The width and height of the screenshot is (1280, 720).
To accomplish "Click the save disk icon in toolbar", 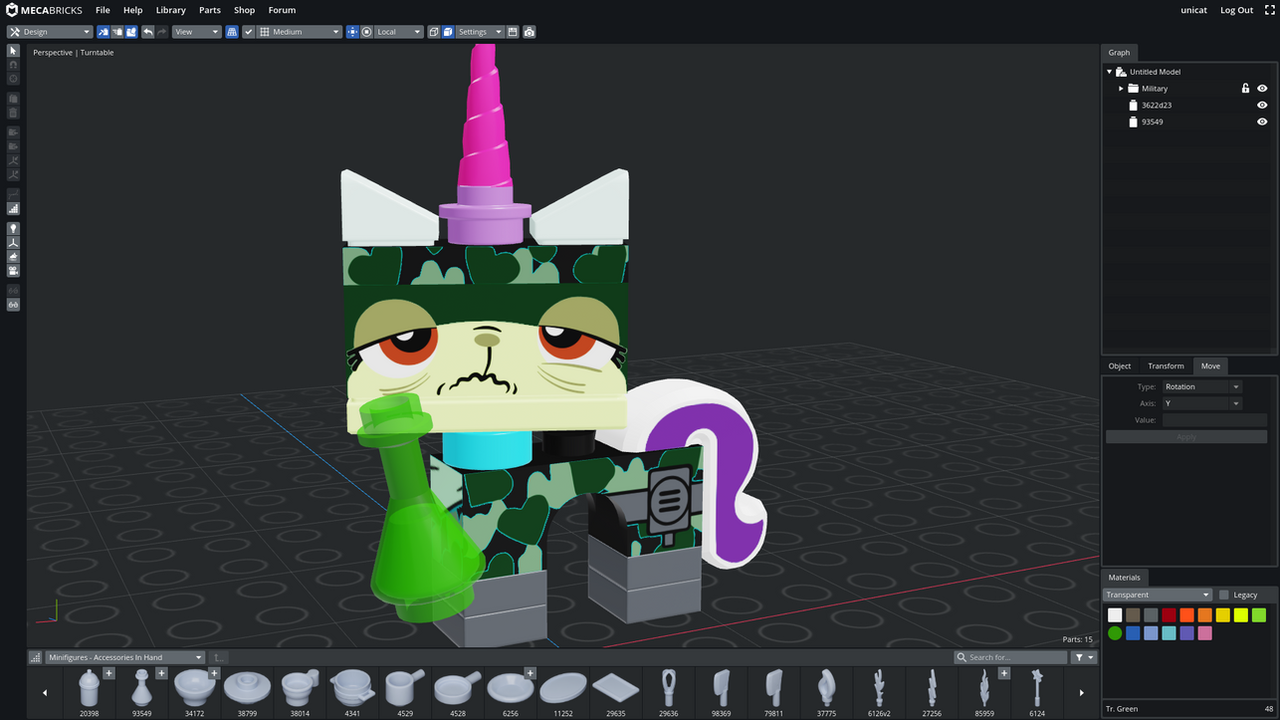I will (513, 32).
